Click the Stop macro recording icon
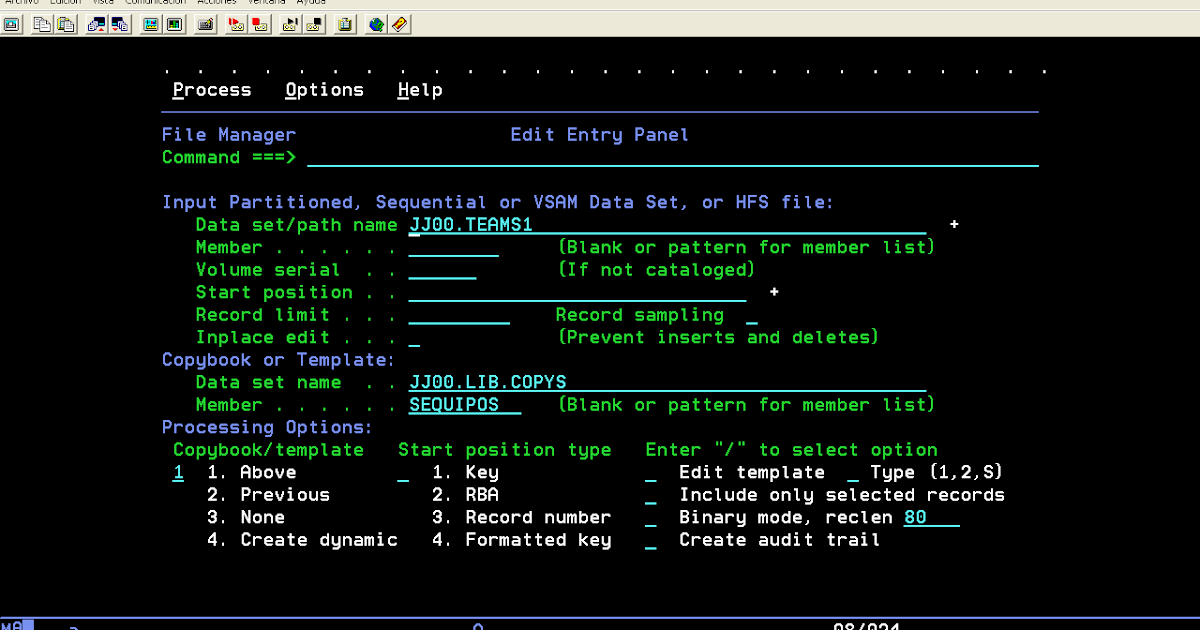 click(x=258, y=24)
